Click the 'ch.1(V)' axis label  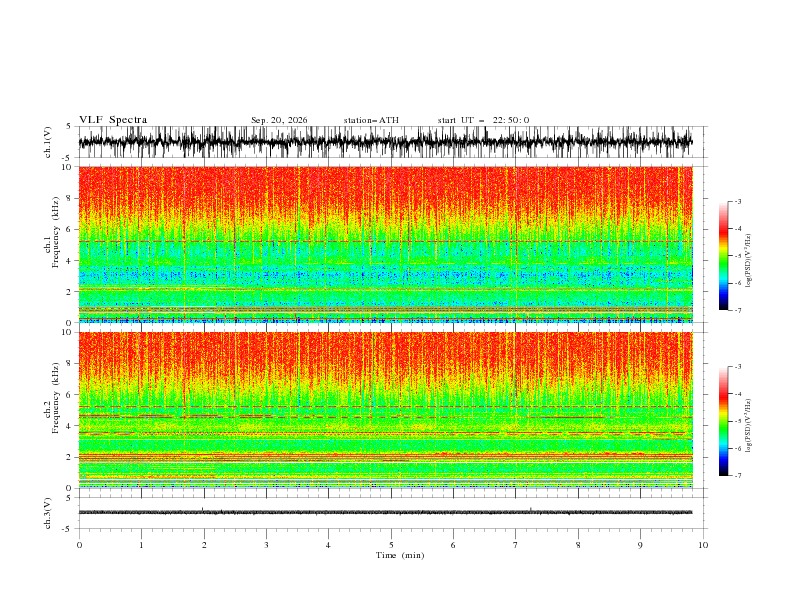tap(47, 142)
